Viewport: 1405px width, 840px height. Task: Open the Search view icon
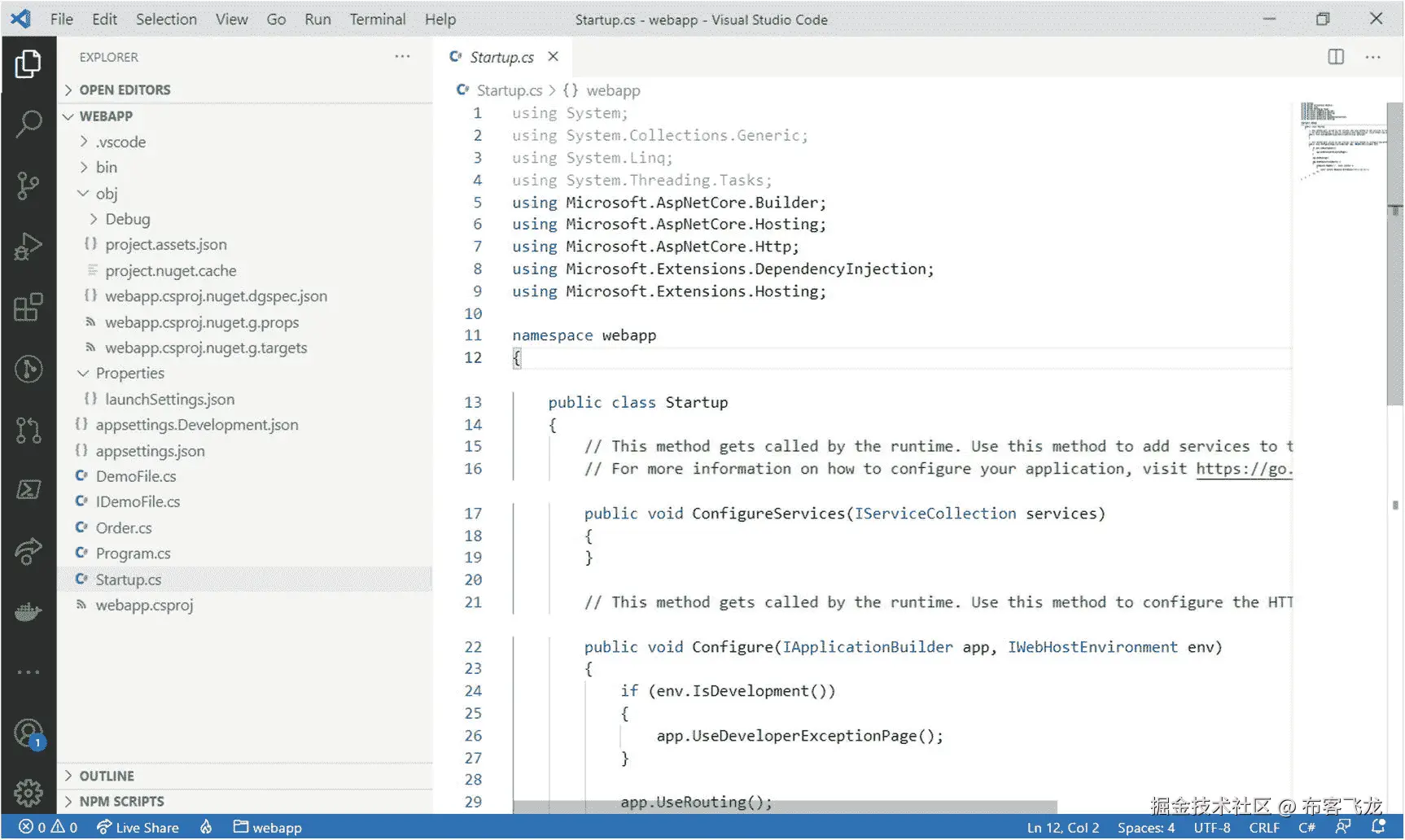click(x=28, y=124)
